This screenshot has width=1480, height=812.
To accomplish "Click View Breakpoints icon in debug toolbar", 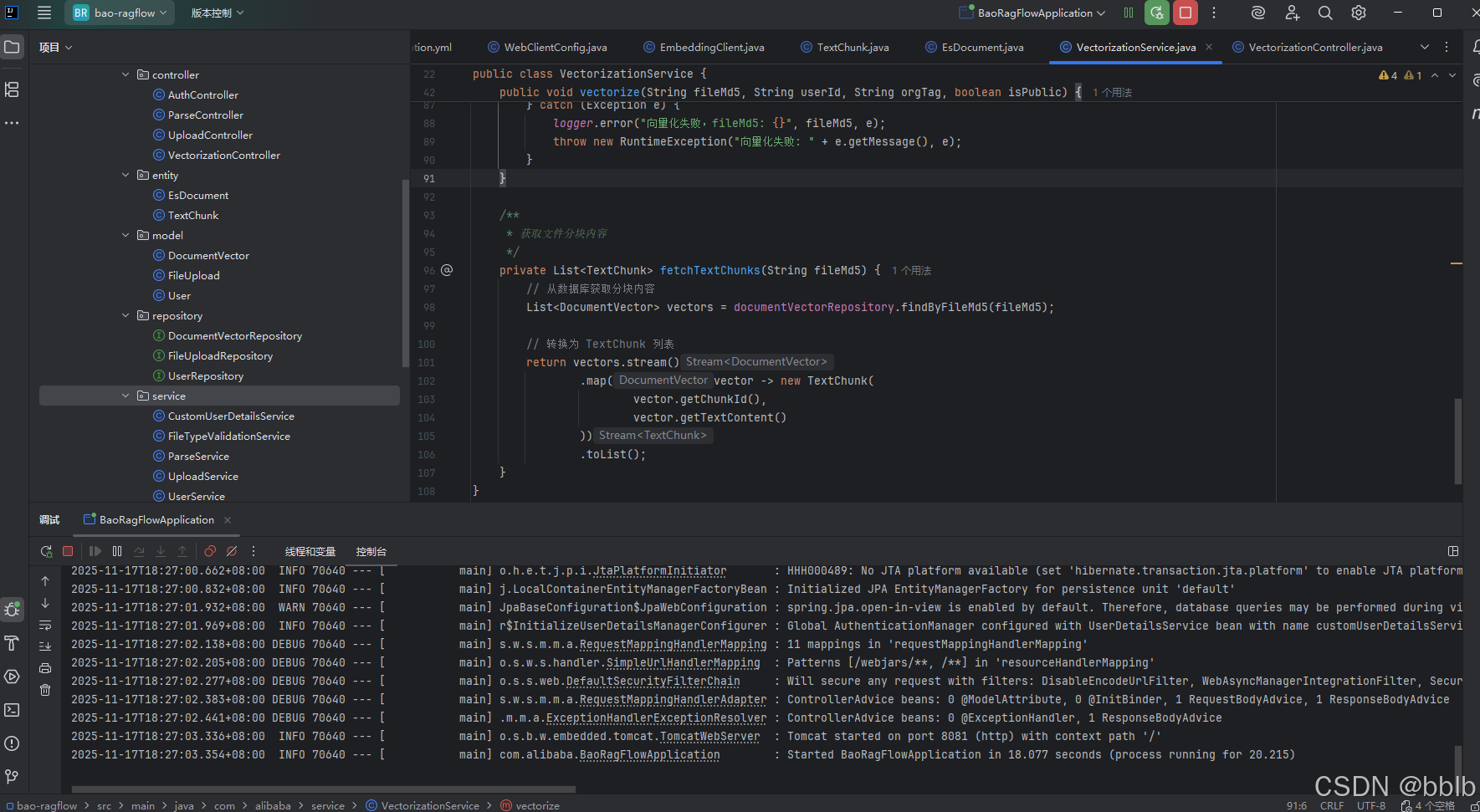I will coord(210,551).
